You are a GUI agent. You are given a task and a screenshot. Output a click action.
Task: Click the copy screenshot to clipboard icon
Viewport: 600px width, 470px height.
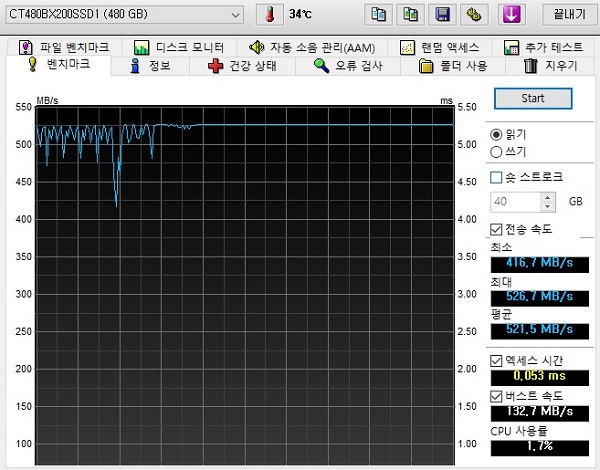pyautogui.click(x=410, y=15)
